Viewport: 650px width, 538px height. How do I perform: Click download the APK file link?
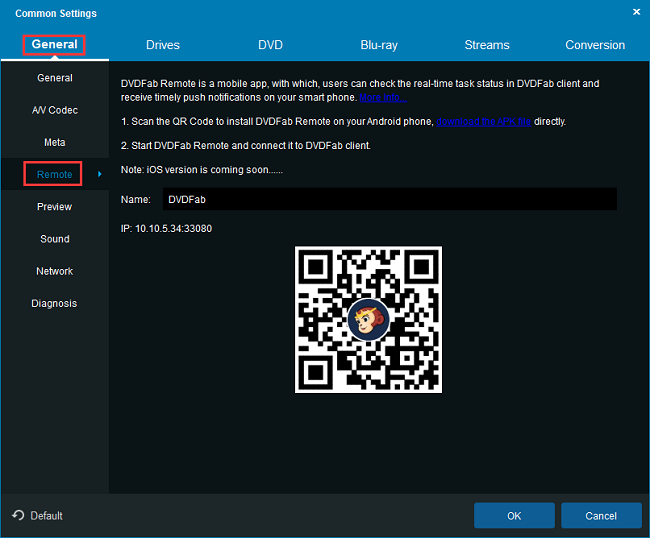(x=483, y=121)
